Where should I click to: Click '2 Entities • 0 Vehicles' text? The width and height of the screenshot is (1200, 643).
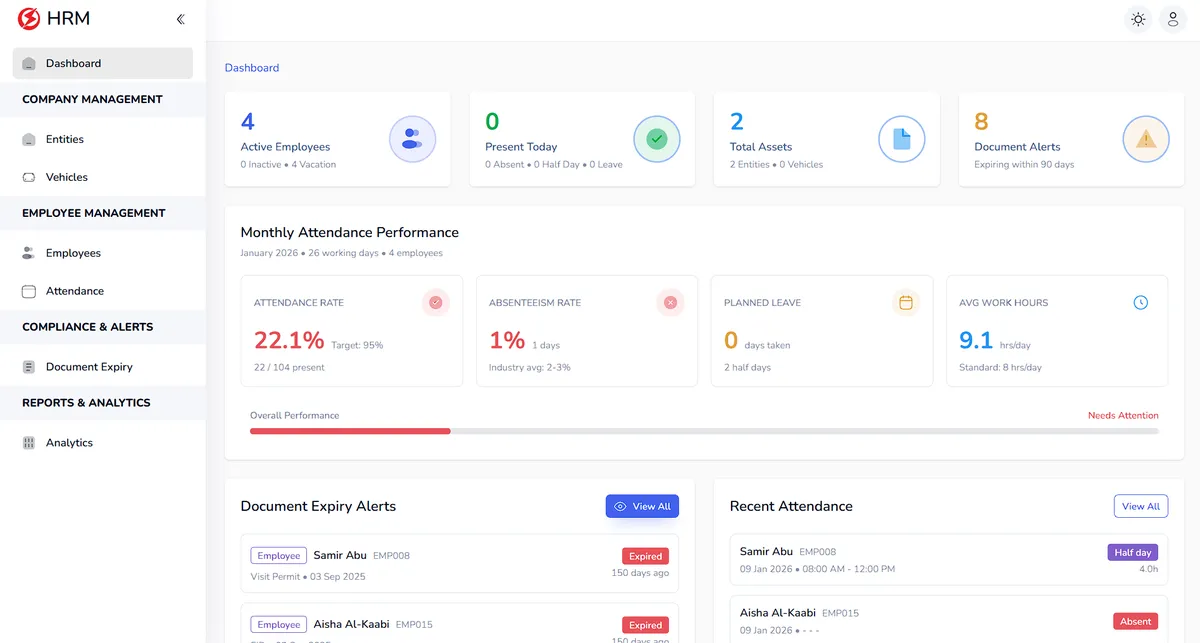776,164
